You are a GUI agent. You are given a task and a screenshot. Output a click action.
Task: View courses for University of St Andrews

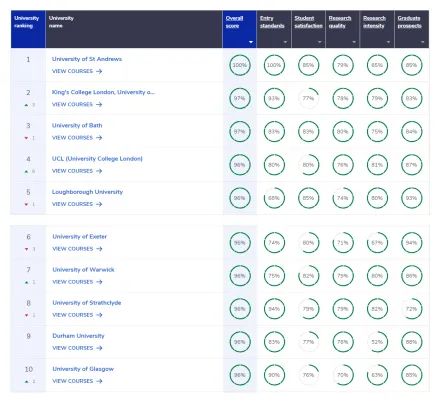click(x=77, y=71)
